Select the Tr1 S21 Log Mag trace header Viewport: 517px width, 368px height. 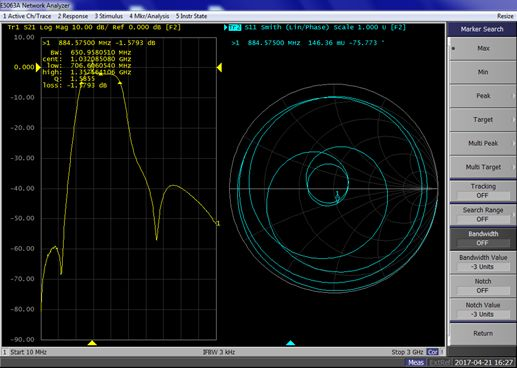click(x=94, y=27)
